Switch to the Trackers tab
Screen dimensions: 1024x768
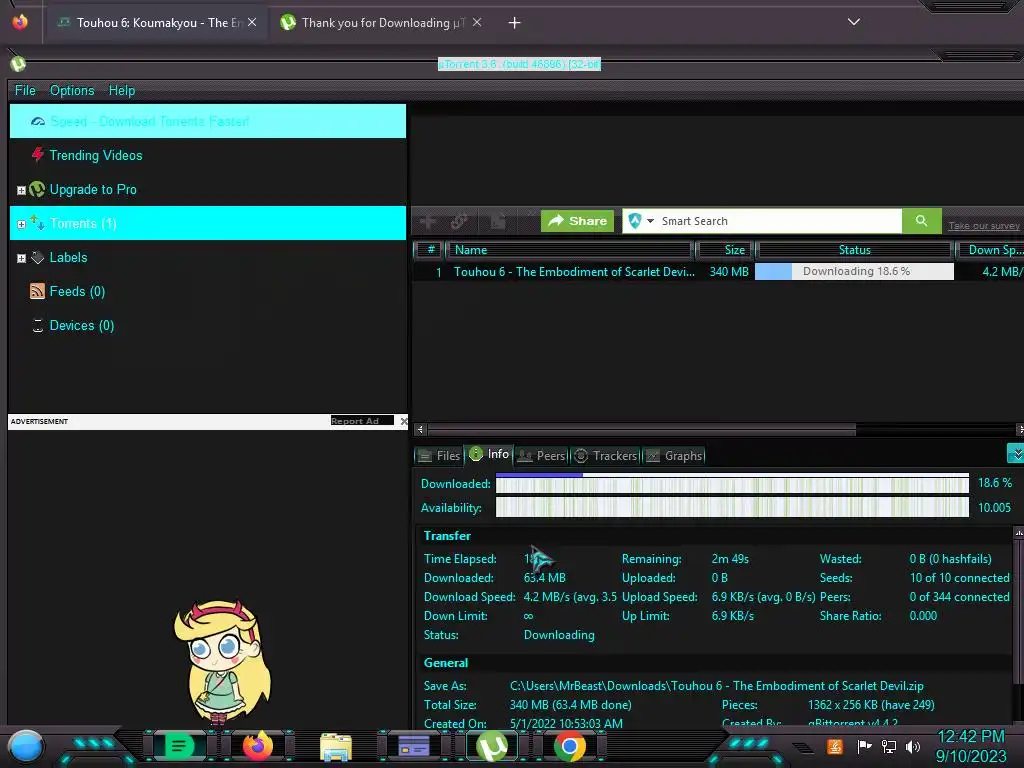click(605, 456)
